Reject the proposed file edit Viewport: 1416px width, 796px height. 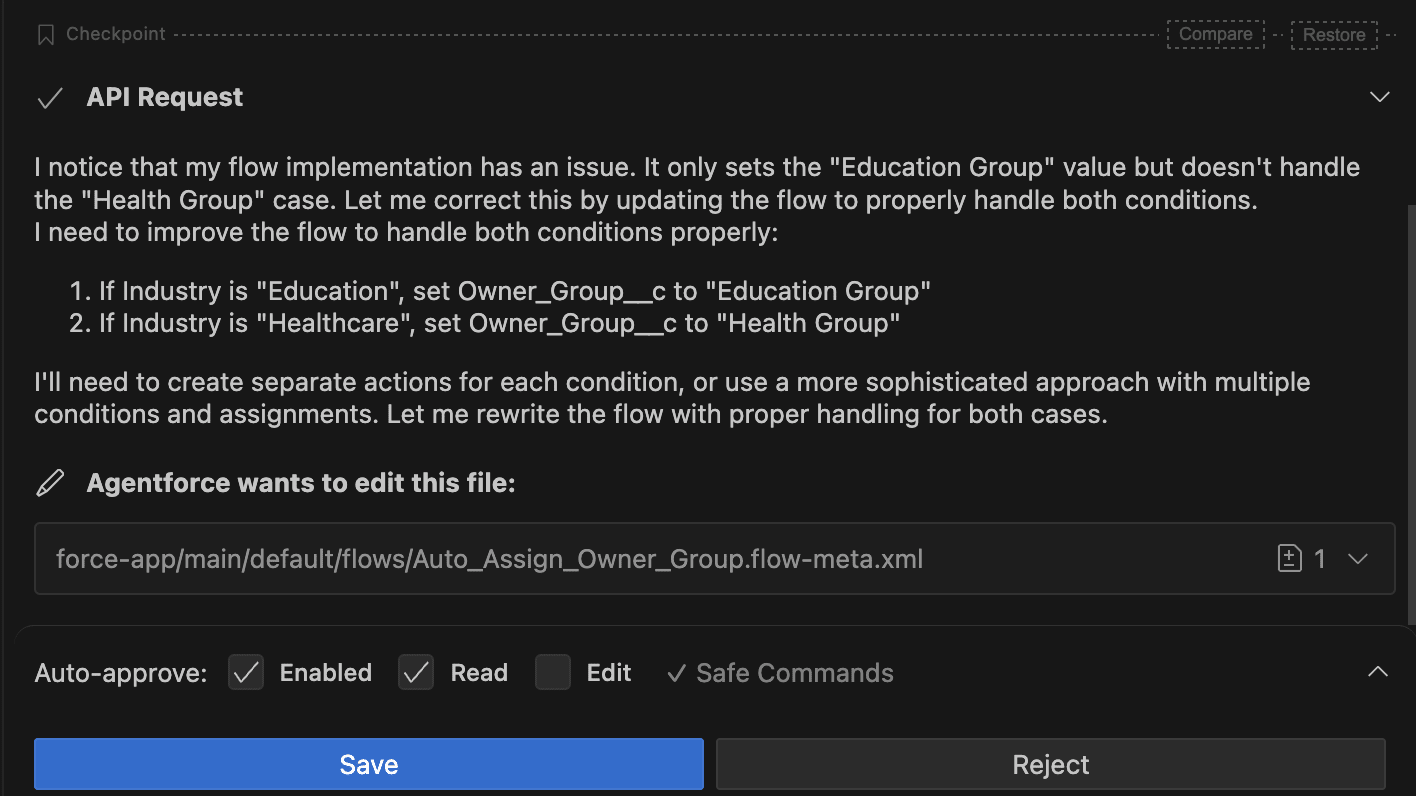tap(1050, 765)
